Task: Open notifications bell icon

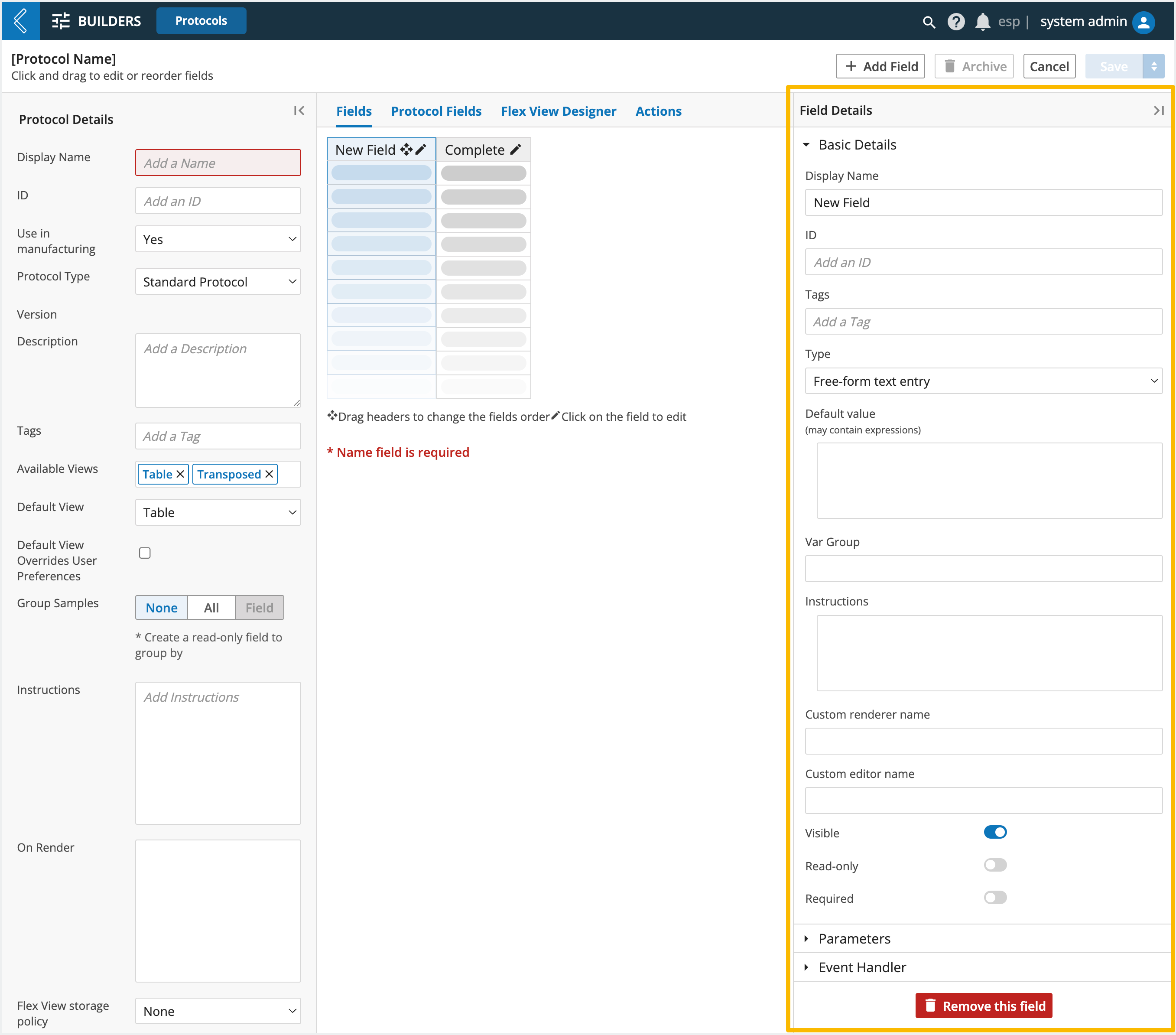Action: point(983,22)
